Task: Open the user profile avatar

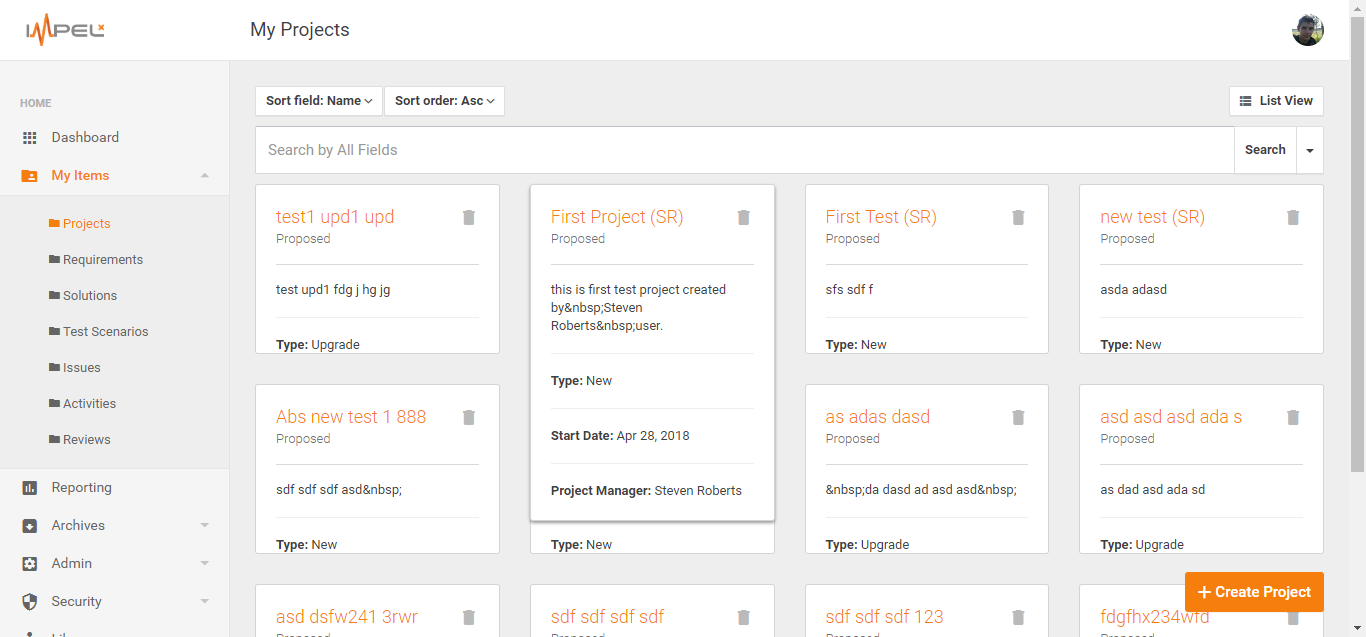Action: (1307, 30)
